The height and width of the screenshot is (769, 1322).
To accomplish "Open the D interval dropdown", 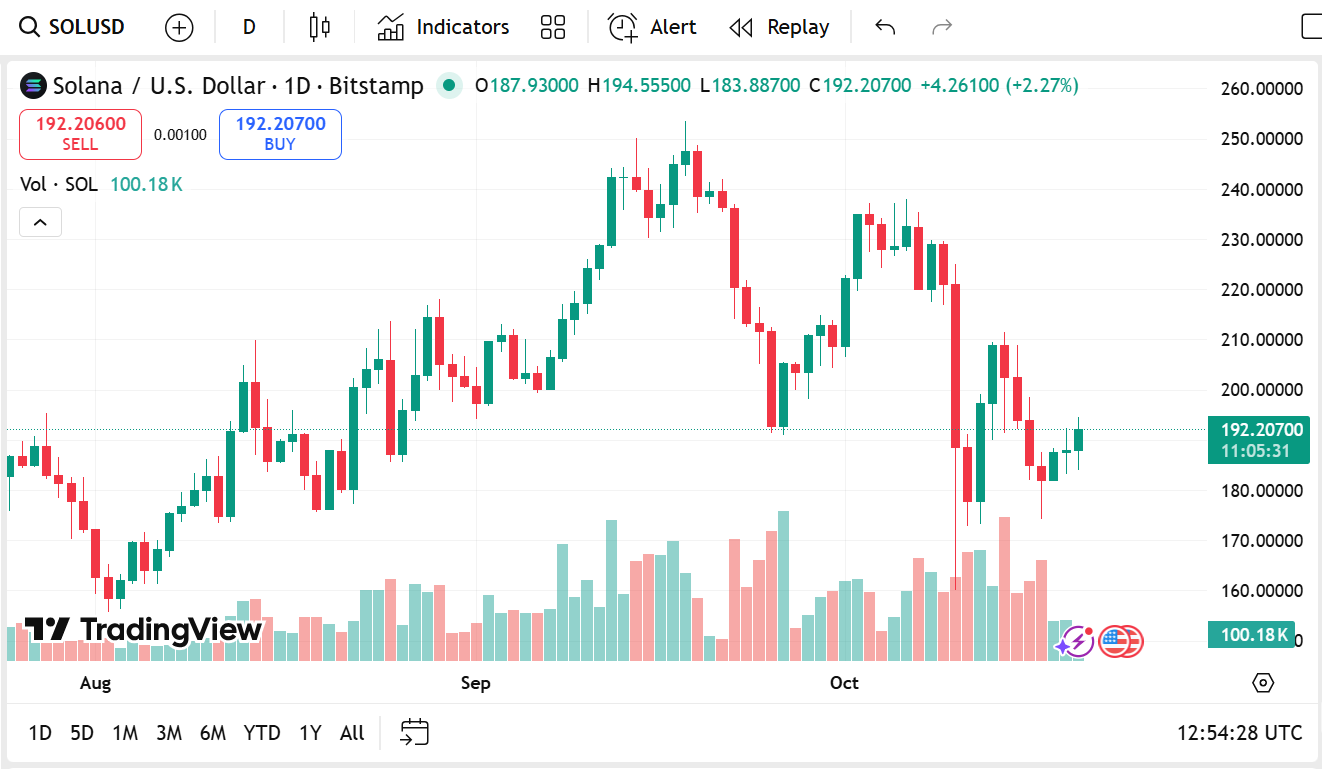I will click(x=249, y=27).
